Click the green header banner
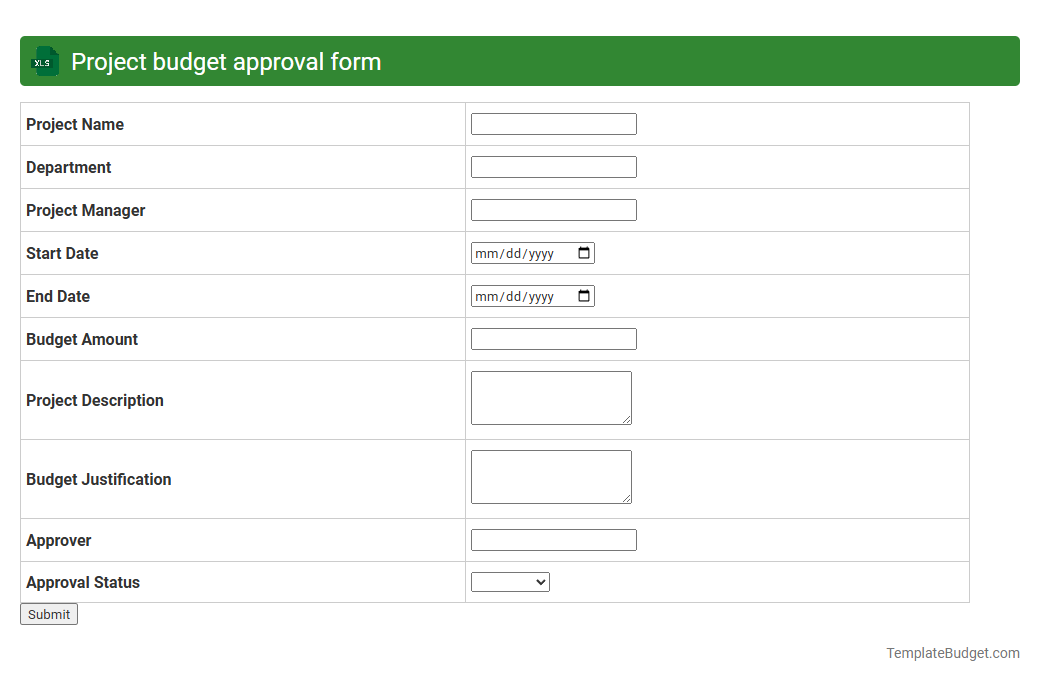Viewport: 1040px width, 682px height. (700, 61)
